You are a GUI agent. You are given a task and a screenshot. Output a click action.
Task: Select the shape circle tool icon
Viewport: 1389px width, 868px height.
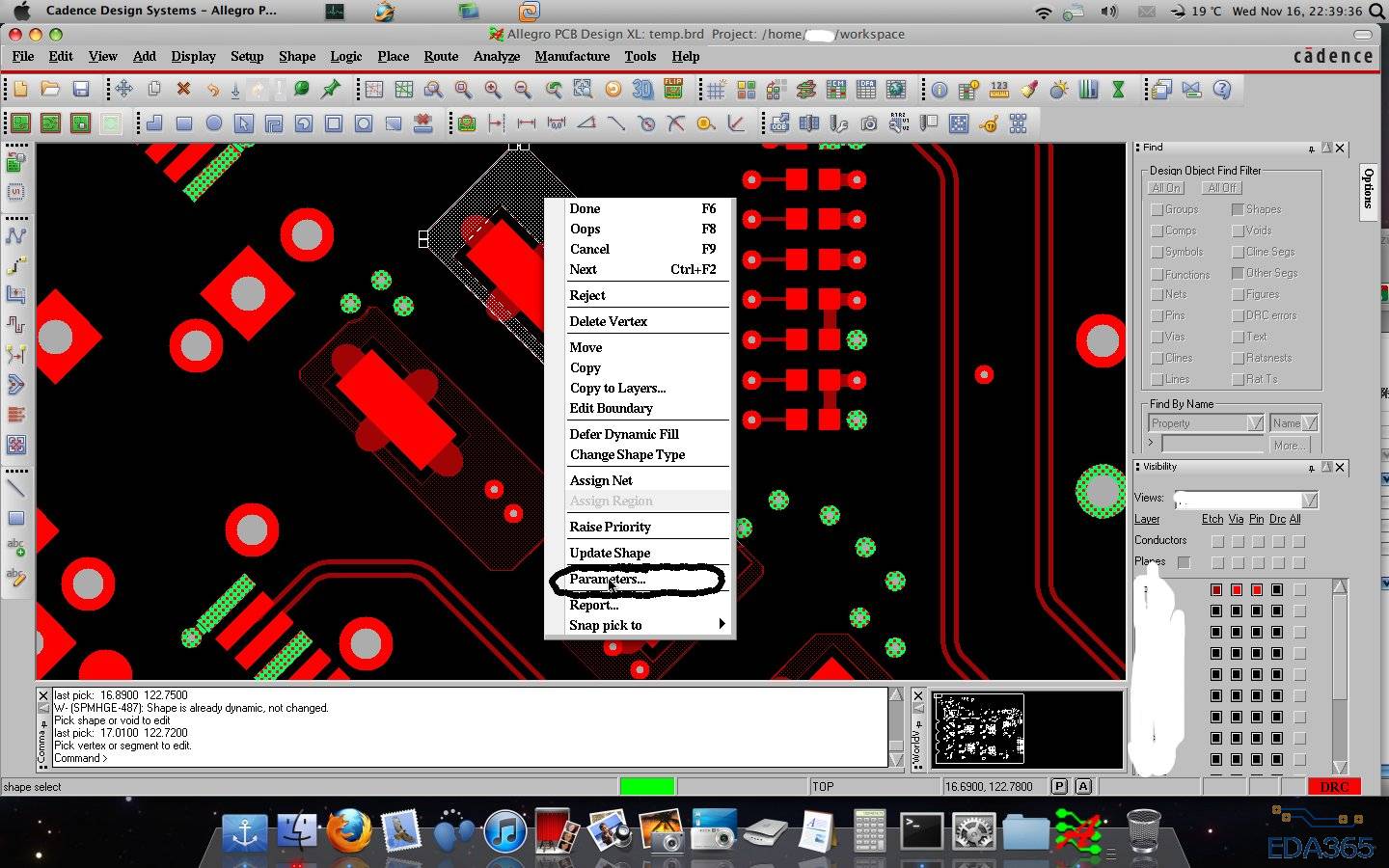214,123
